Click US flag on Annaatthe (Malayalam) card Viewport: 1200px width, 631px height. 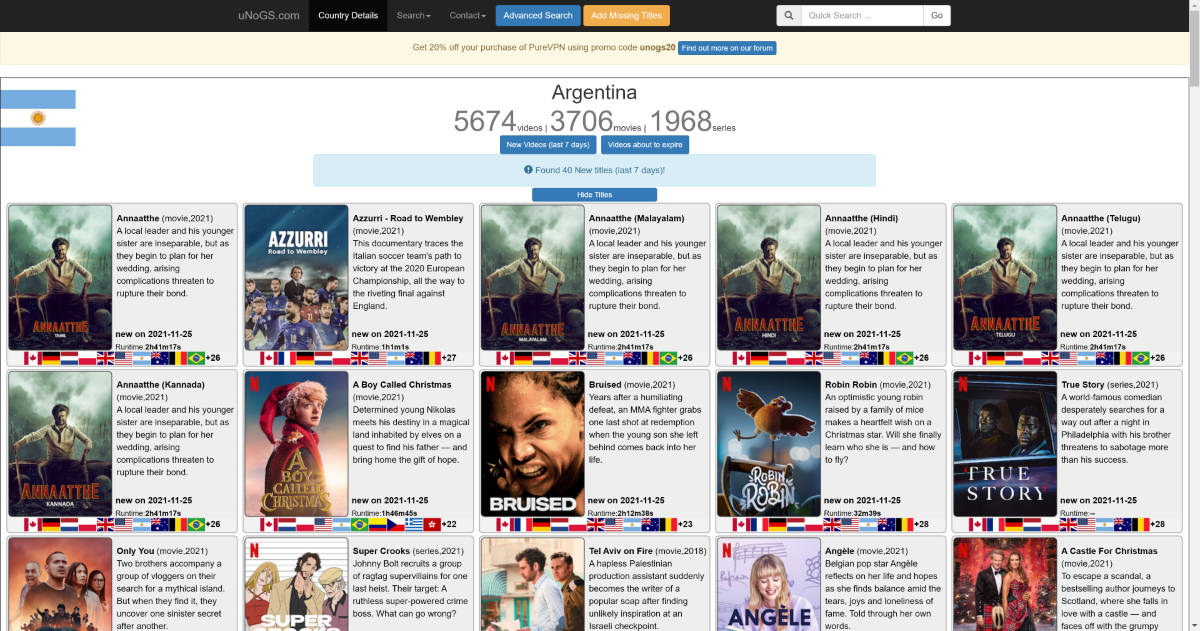click(x=595, y=357)
